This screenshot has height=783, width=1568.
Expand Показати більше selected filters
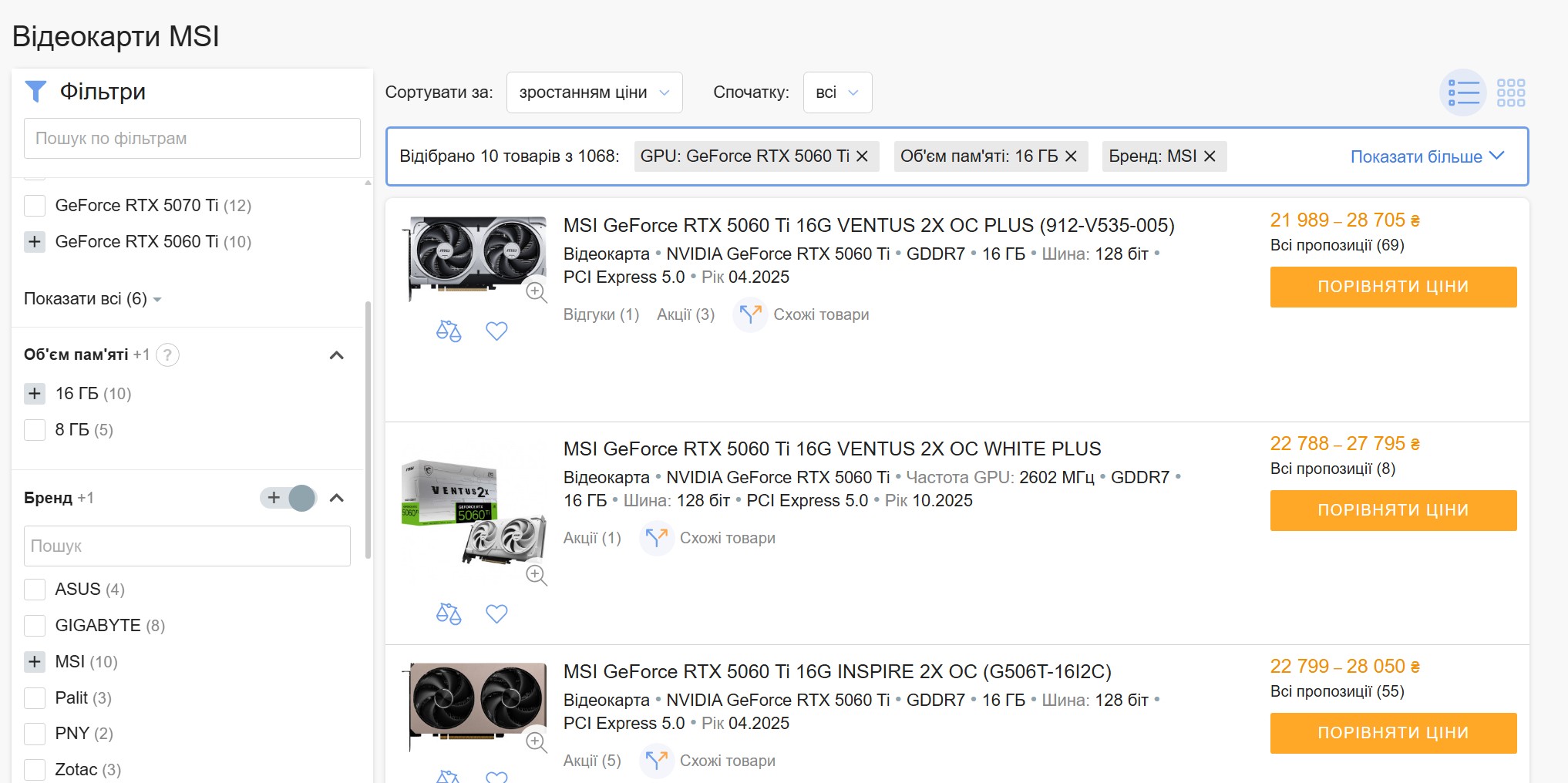click(1428, 156)
